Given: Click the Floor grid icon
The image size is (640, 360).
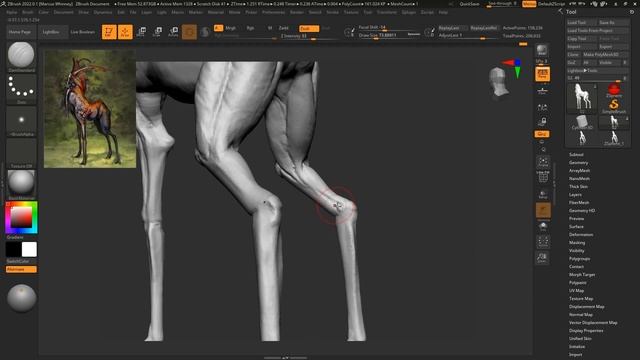Looking at the screenshot, I should tap(542, 91).
